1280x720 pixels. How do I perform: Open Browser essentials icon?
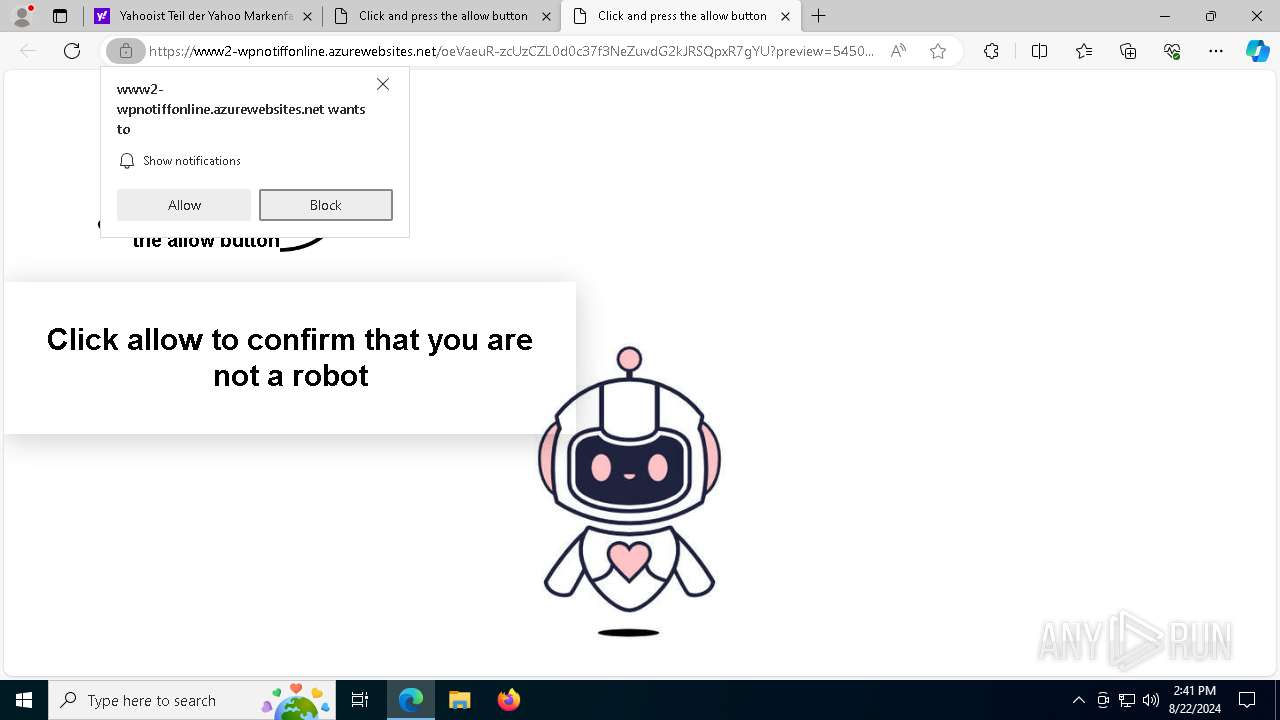pos(1172,51)
